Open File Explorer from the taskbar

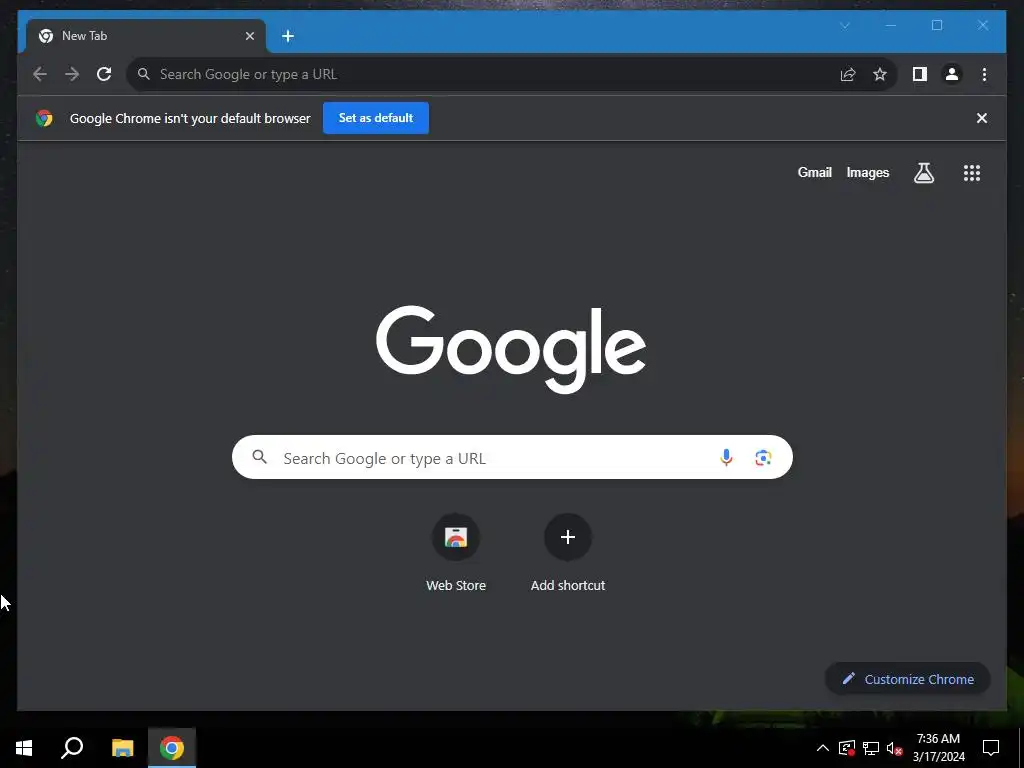[x=122, y=748]
